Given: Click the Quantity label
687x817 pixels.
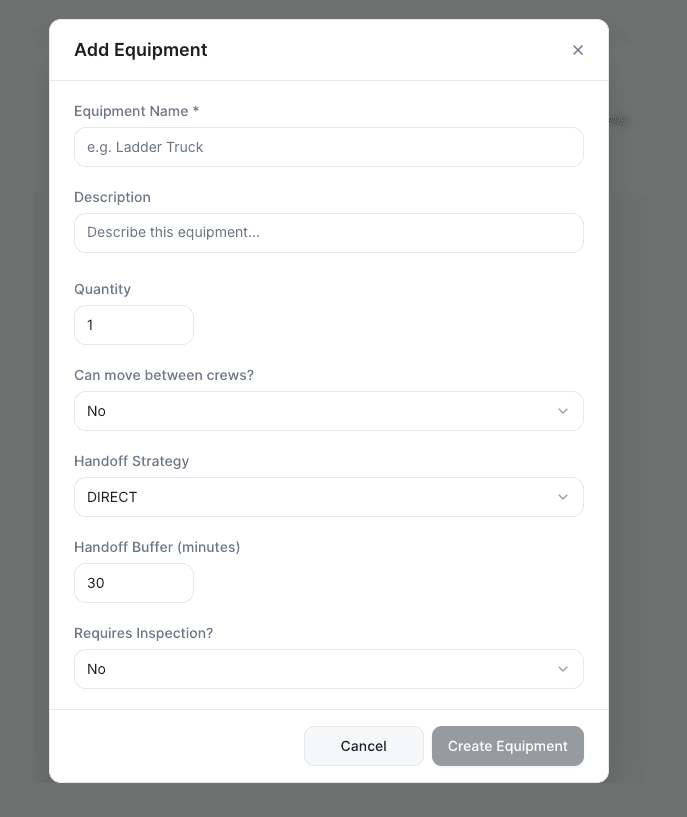Looking at the screenshot, I should 102,289.
